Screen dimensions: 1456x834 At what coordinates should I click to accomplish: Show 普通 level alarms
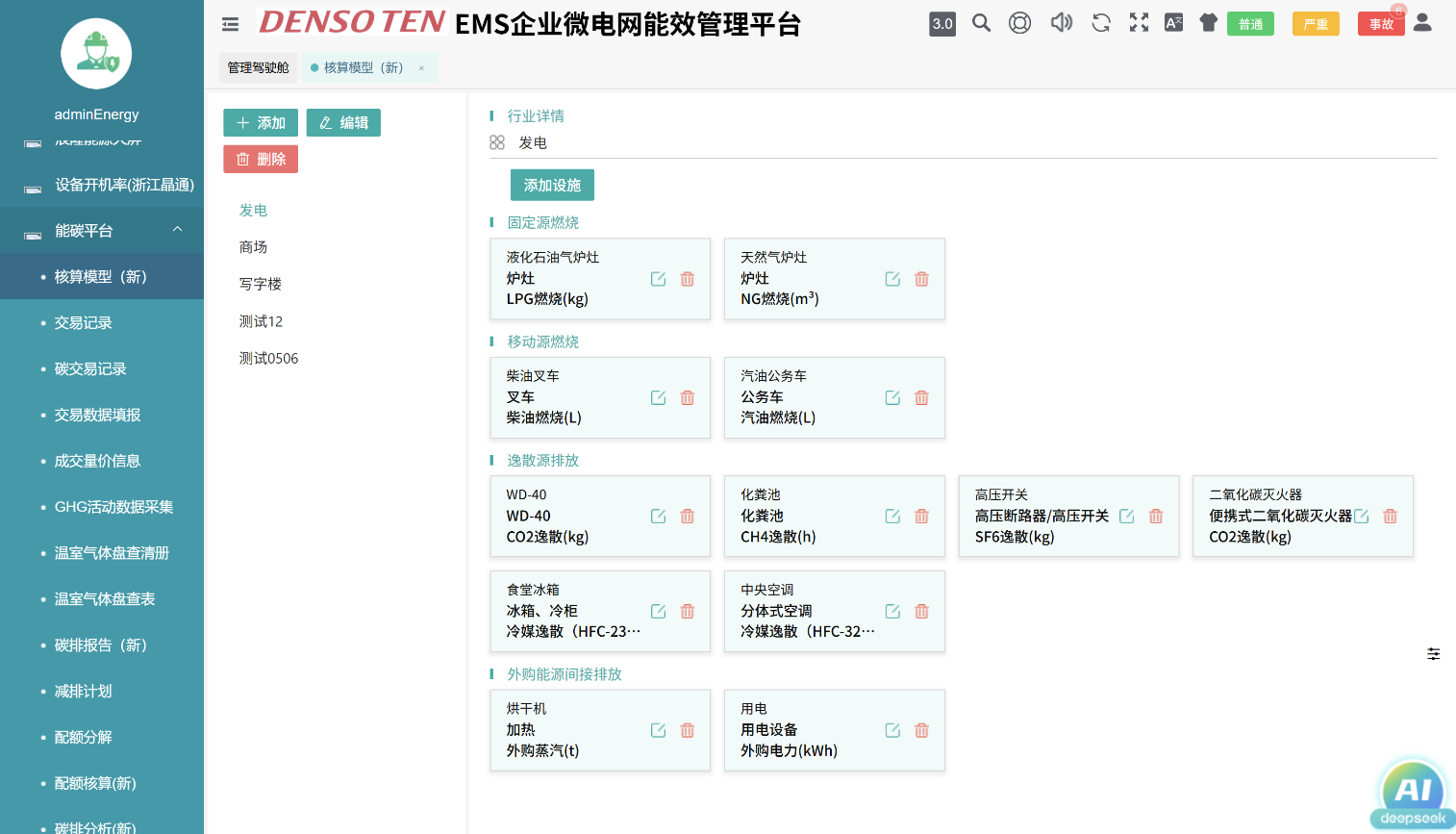1250,24
